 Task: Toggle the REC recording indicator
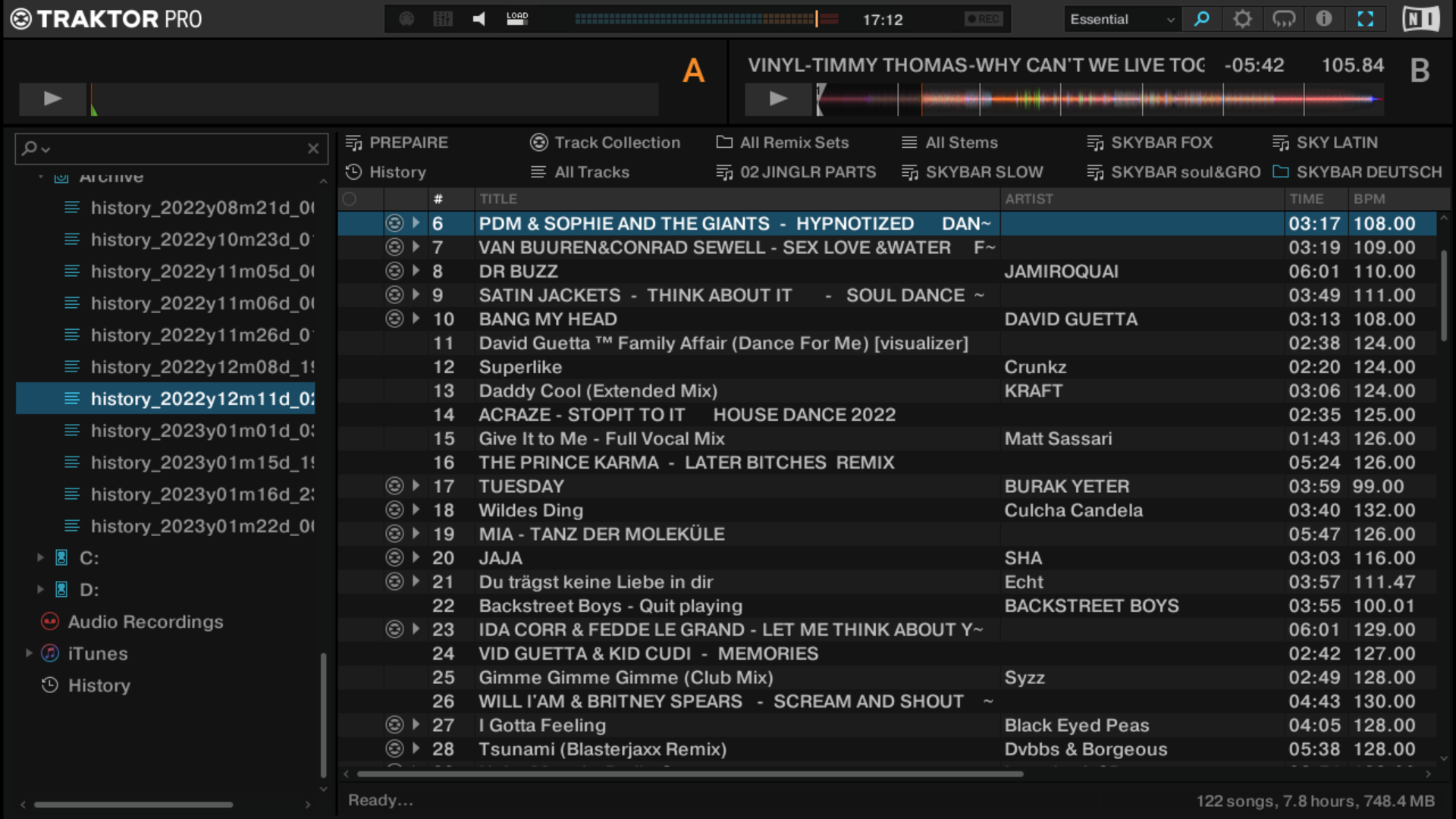(x=984, y=19)
